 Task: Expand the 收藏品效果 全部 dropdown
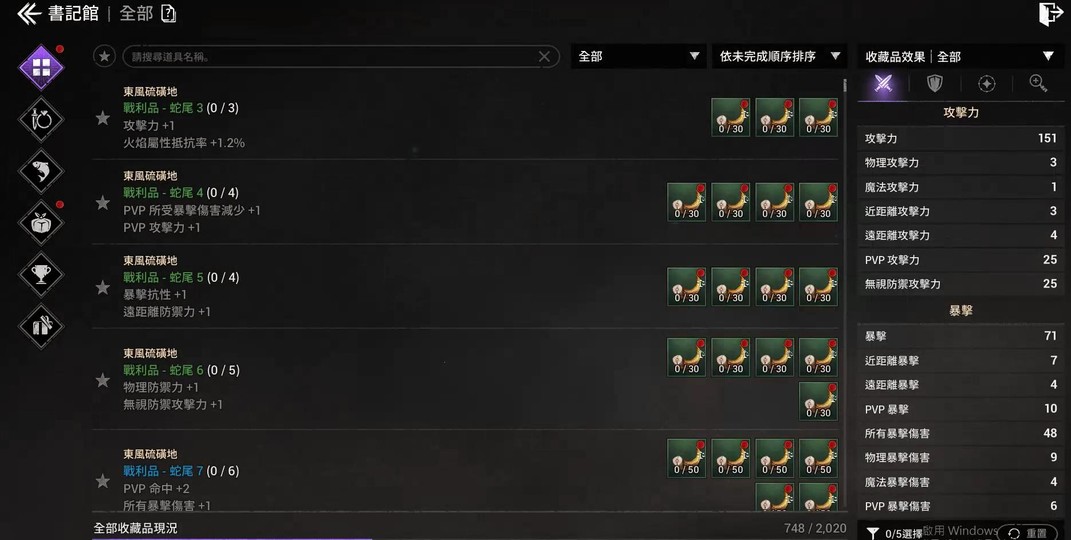point(960,57)
